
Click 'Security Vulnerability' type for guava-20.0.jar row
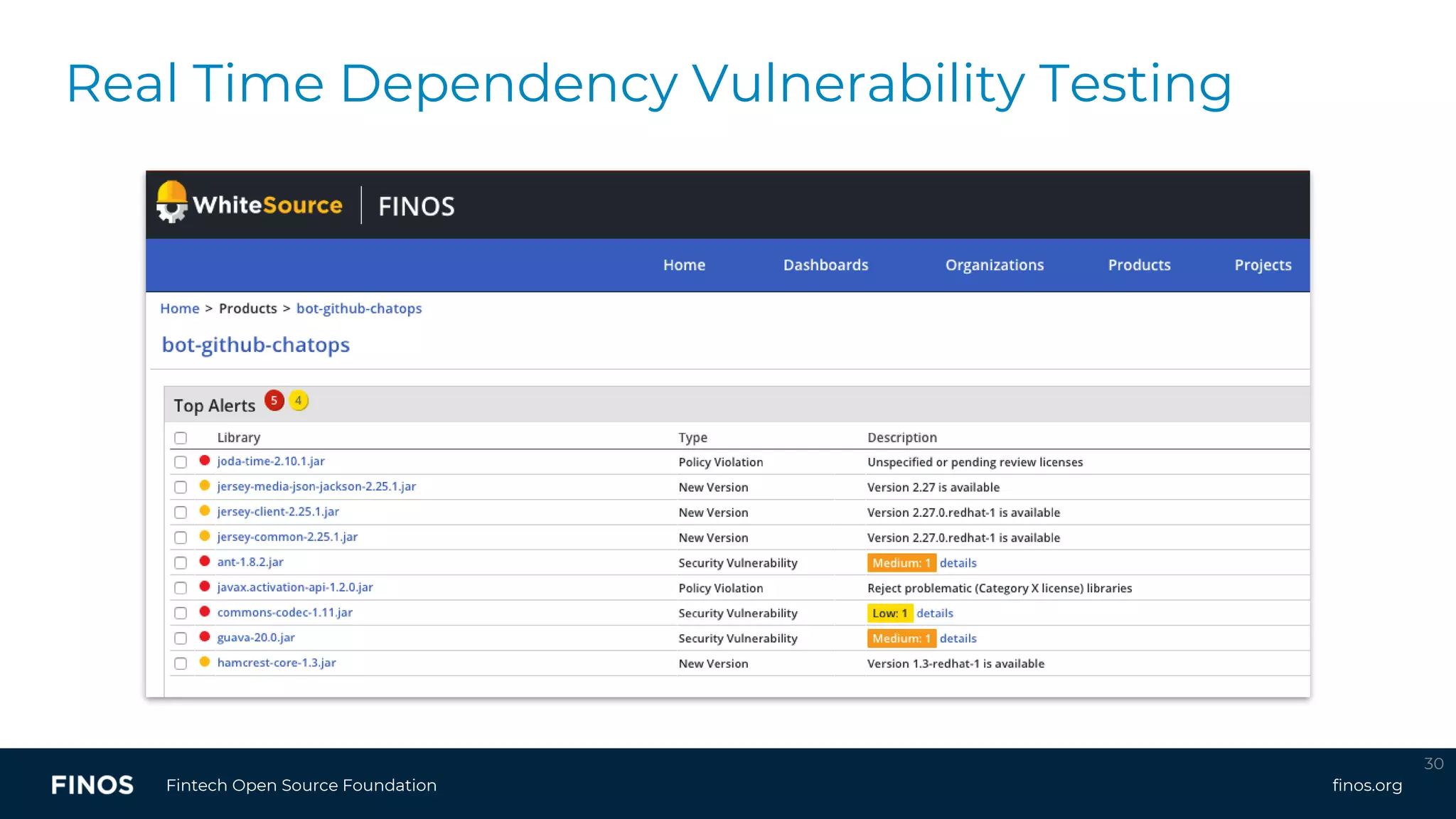tap(738, 638)
